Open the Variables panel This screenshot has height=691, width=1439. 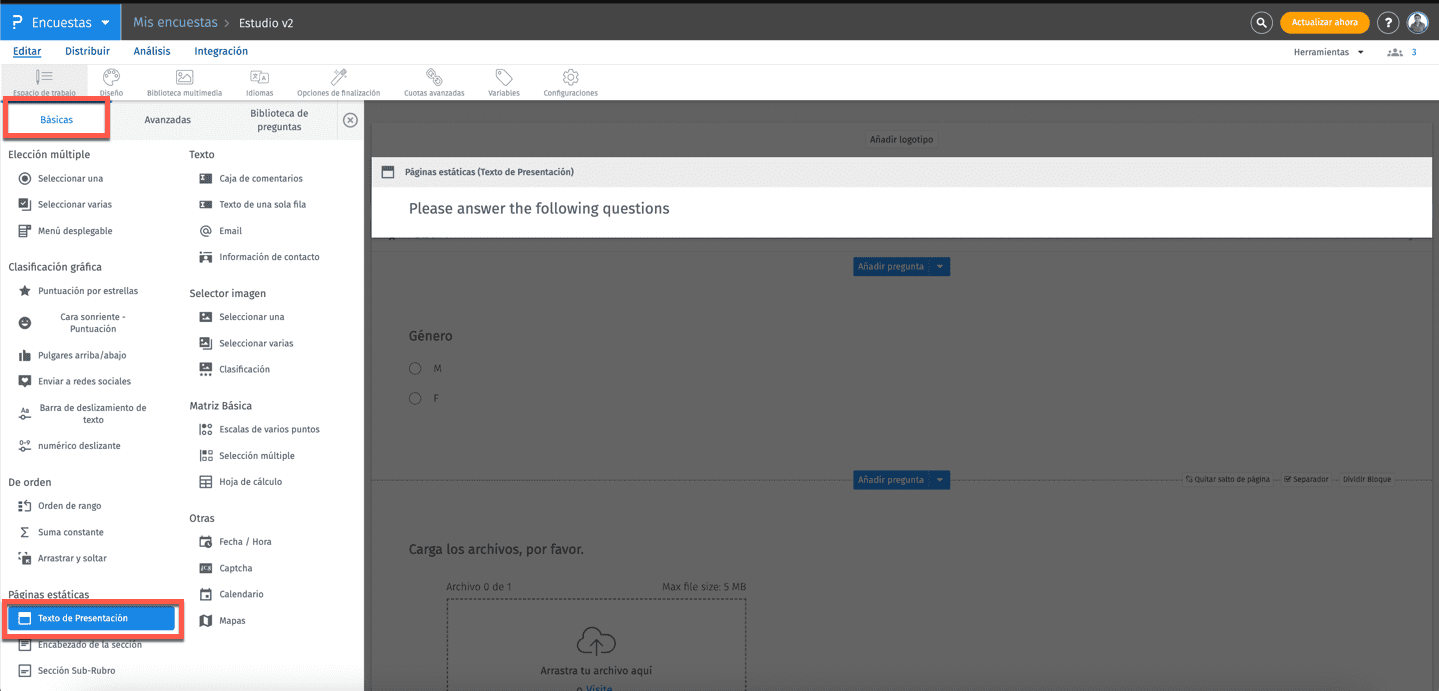(x=504, y=81)
